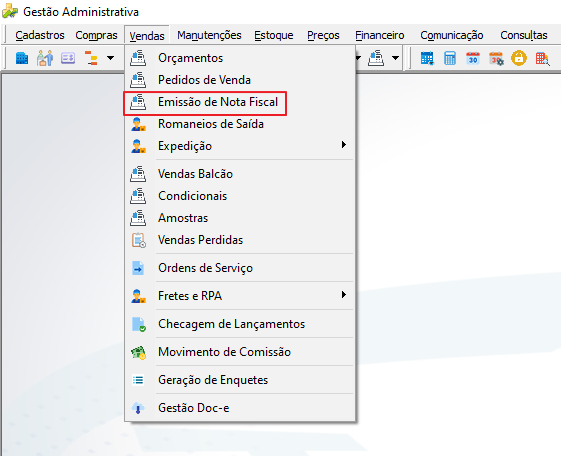Expand the Expedição submenu arrow

(343, 144)
